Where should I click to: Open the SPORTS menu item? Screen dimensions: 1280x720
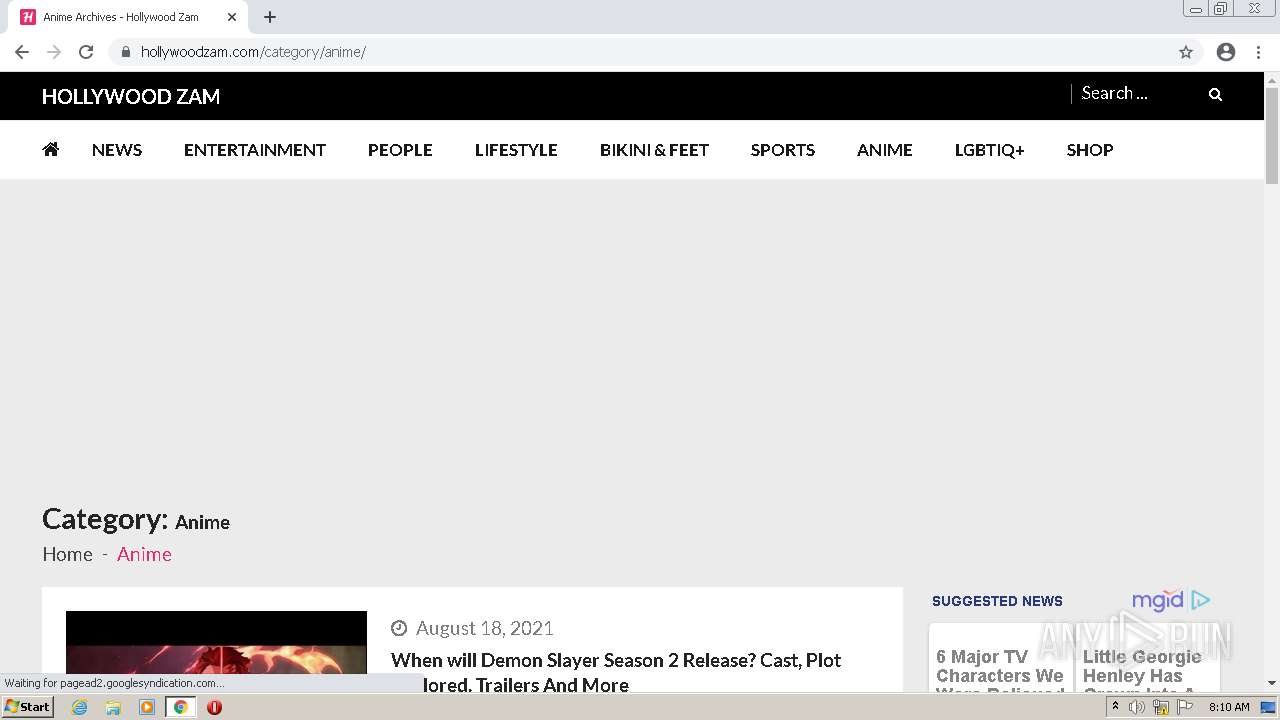coord(783,150)
